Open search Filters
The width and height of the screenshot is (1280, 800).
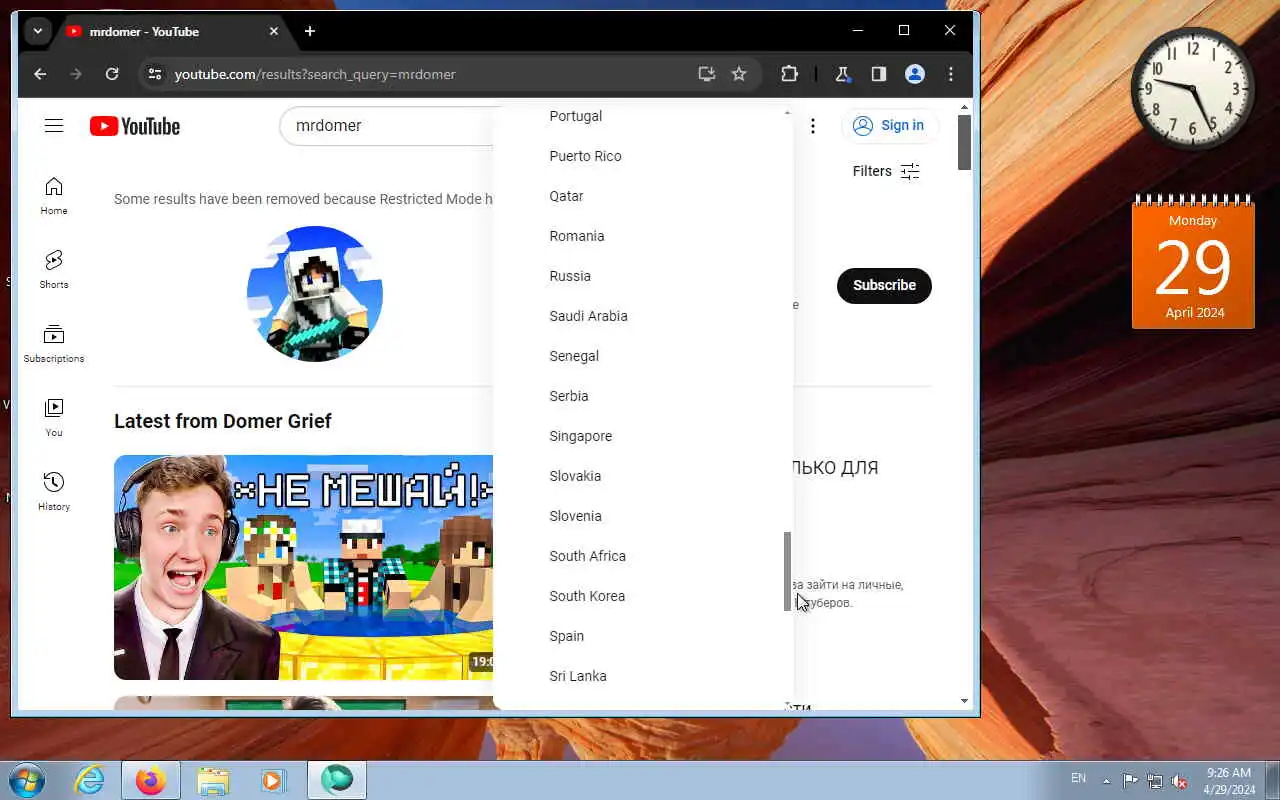886,171
